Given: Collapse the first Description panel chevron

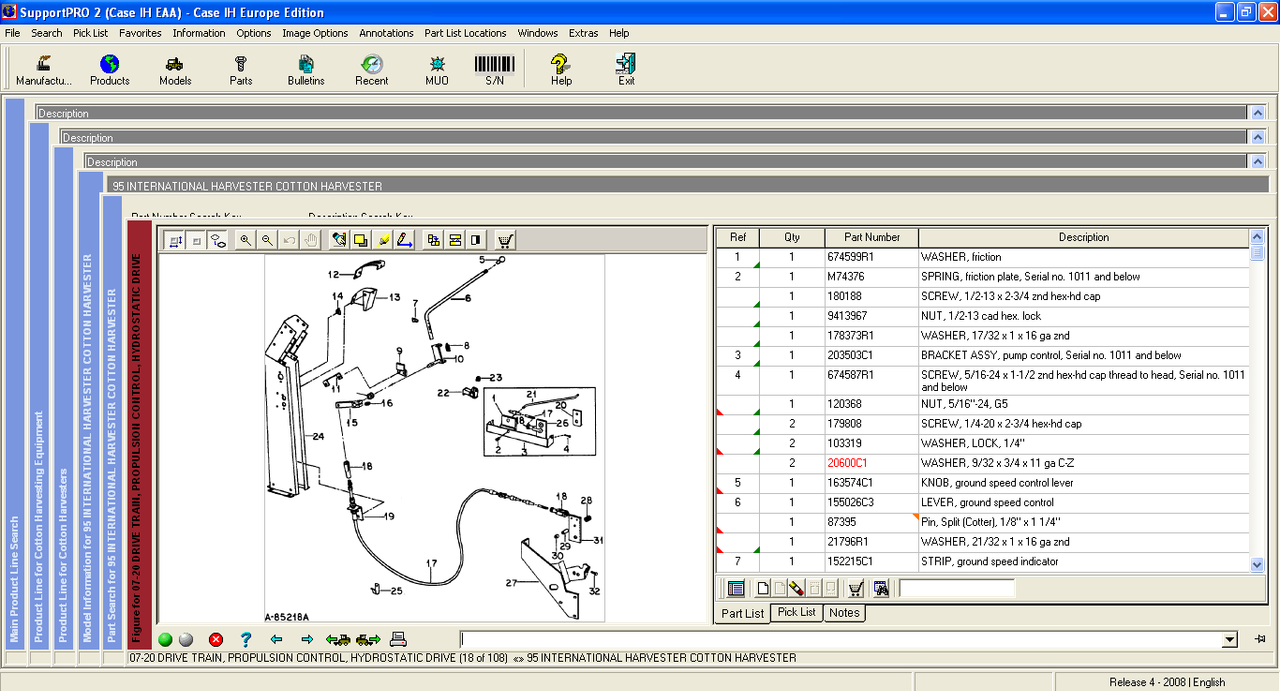Looking at the screenshot, I should tap(1258, 113).
